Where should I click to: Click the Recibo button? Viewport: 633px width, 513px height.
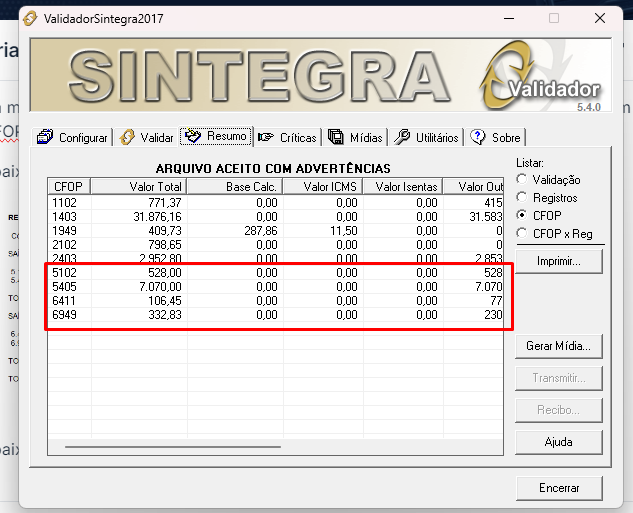click(x=559, y=410)
